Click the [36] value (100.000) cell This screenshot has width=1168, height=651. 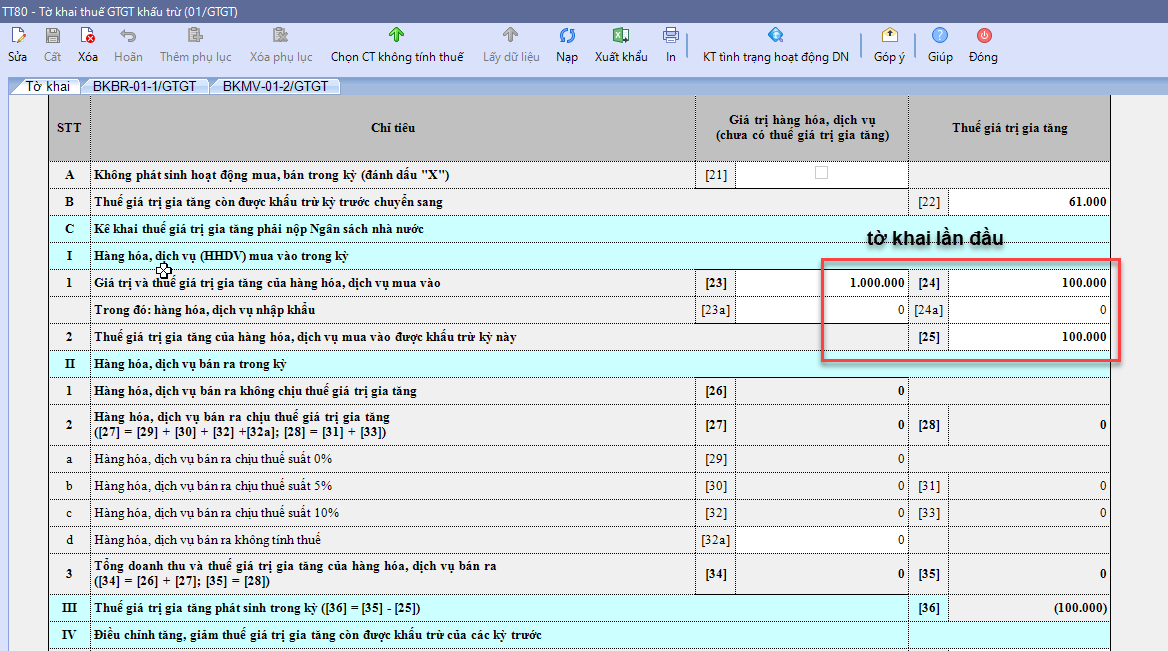point(1029,608)
